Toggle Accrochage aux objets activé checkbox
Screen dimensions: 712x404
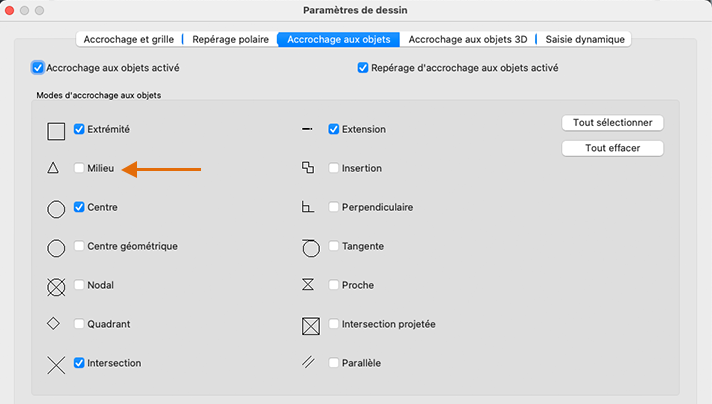click(x=38, y=68)
